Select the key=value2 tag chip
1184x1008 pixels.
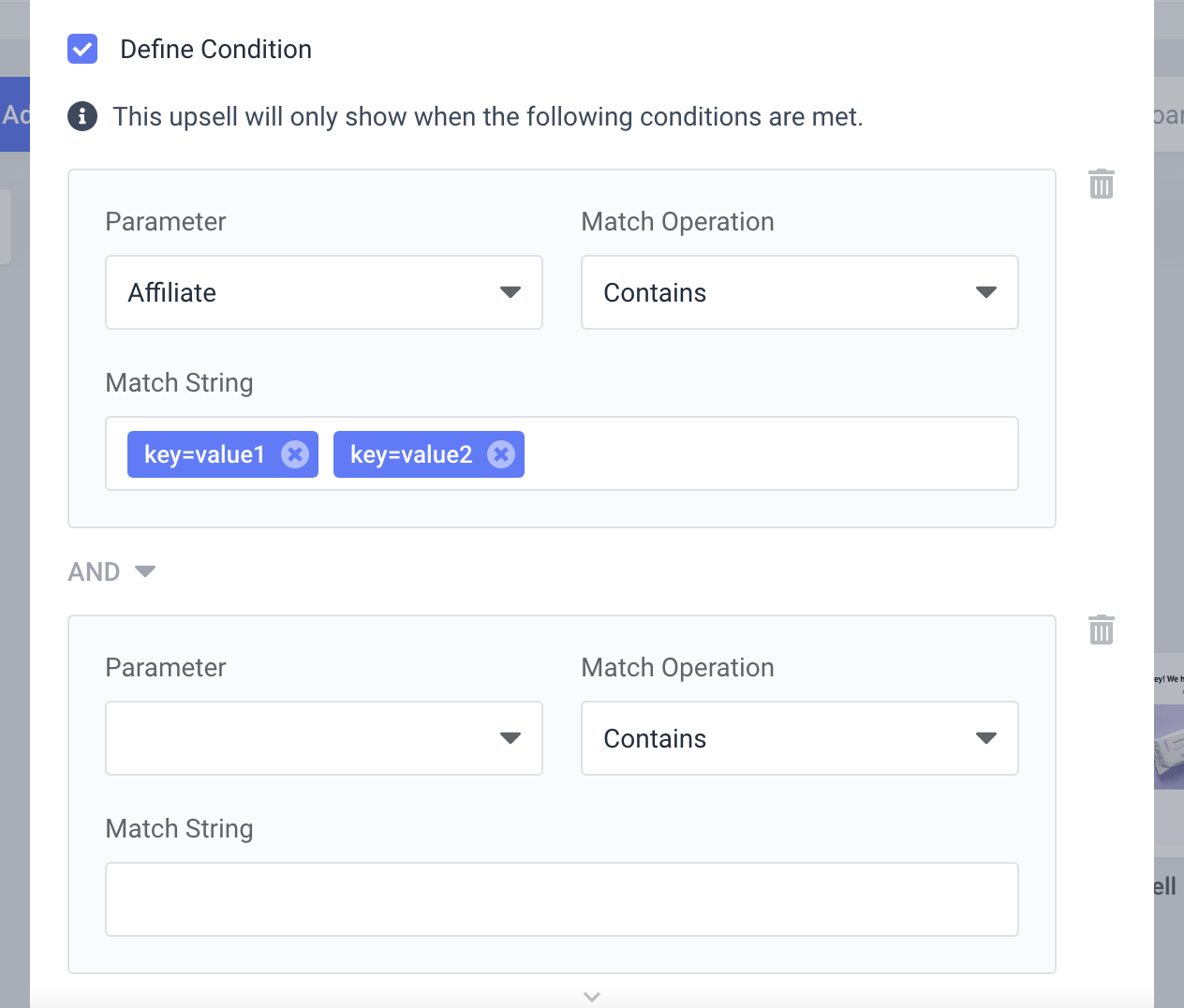410,454
